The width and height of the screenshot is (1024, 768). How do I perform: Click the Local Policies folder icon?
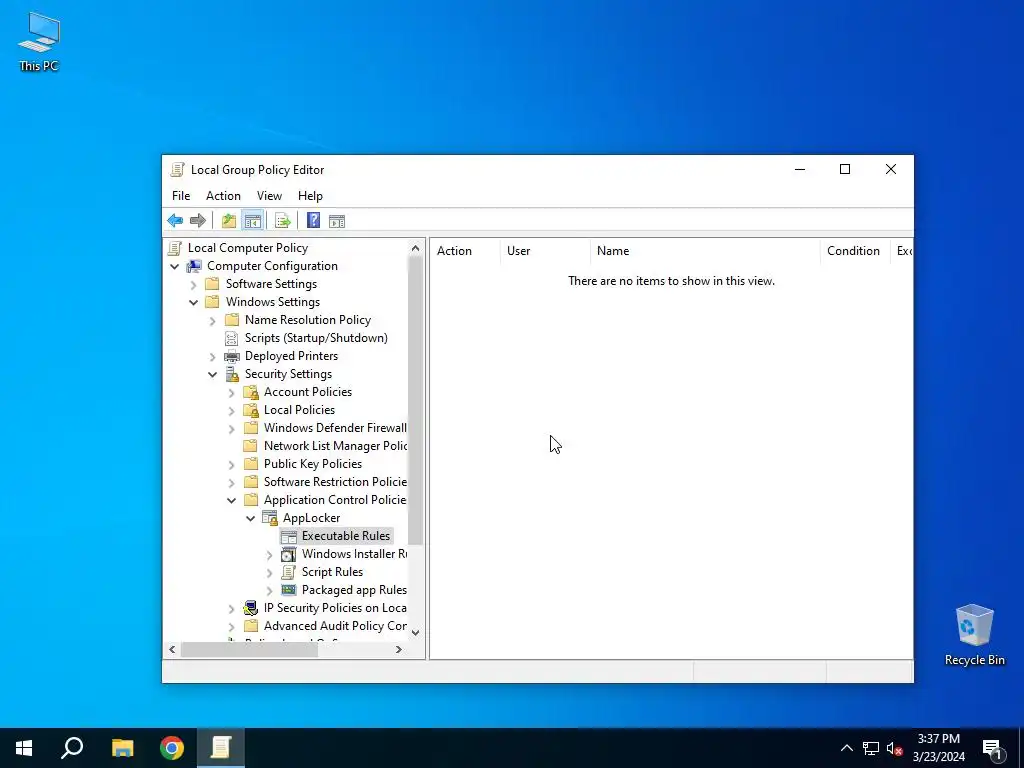point(251,410)
